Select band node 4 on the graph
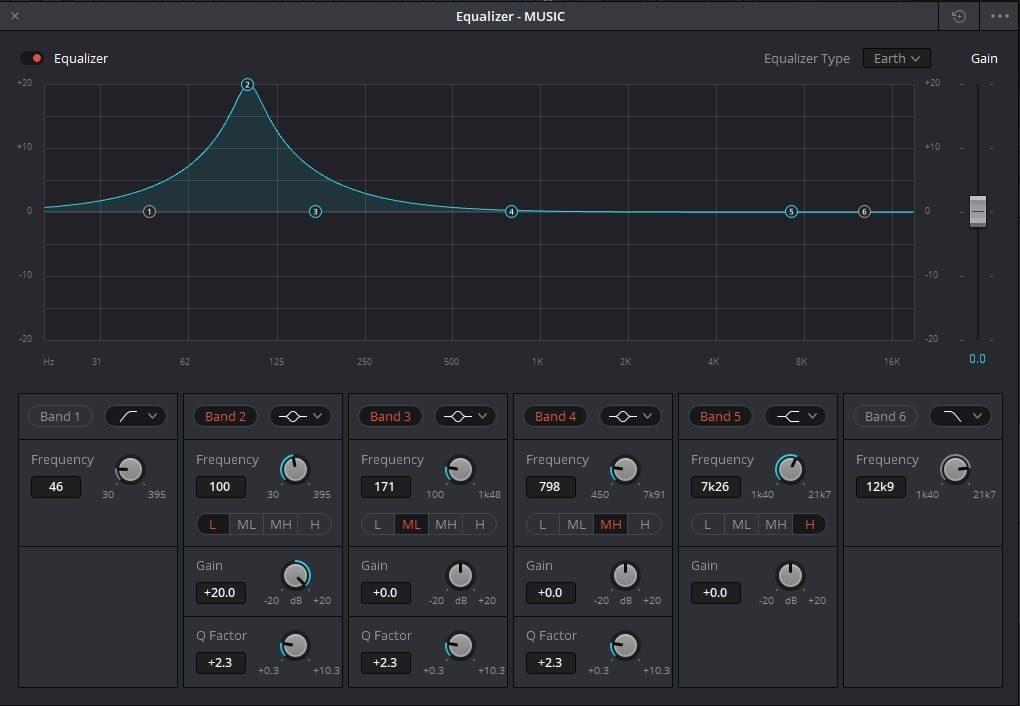1020x706 pixels. click(511, 211)
